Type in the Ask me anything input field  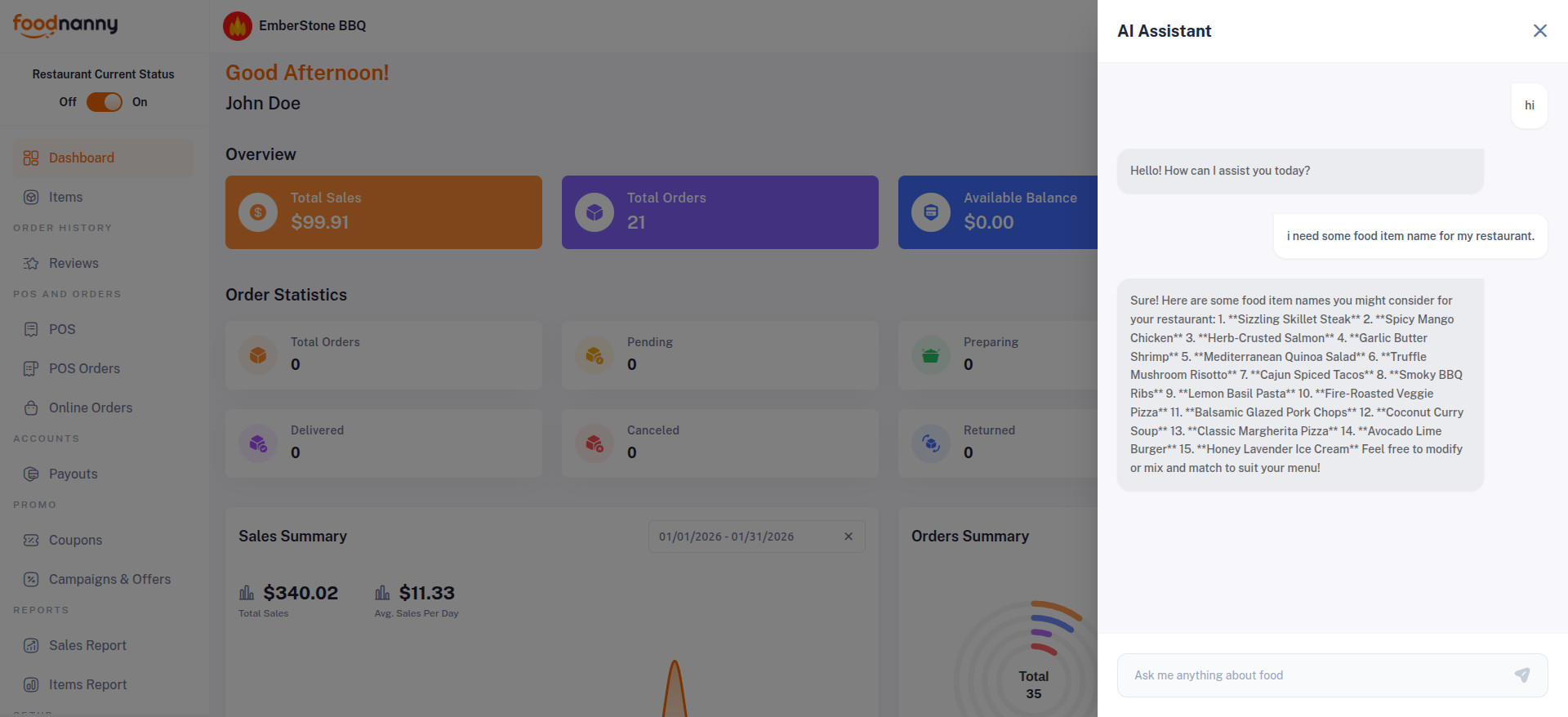coord(1315,675)
